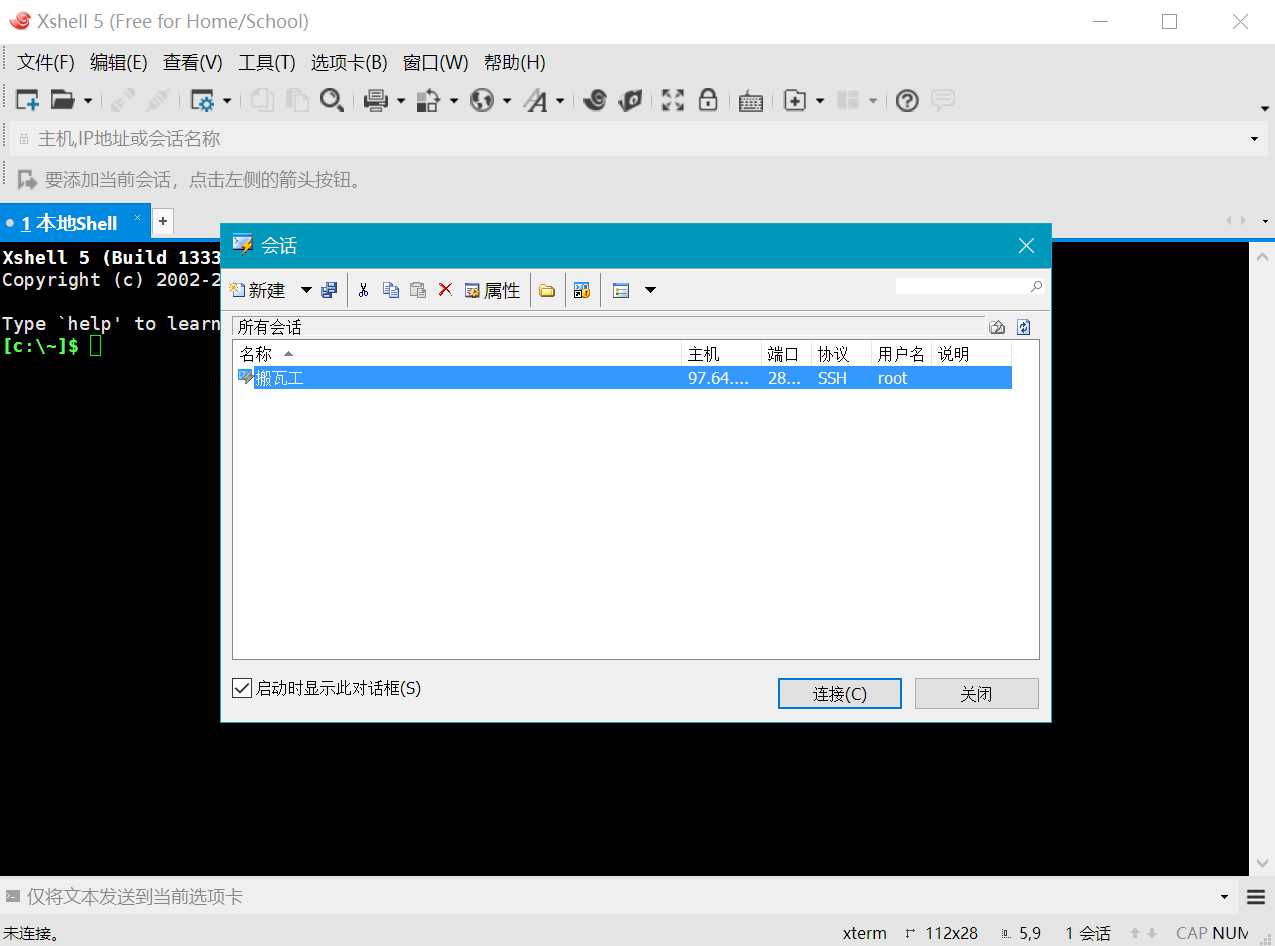
Task: Open 文件(F) menu
Action: pos(46,63)
